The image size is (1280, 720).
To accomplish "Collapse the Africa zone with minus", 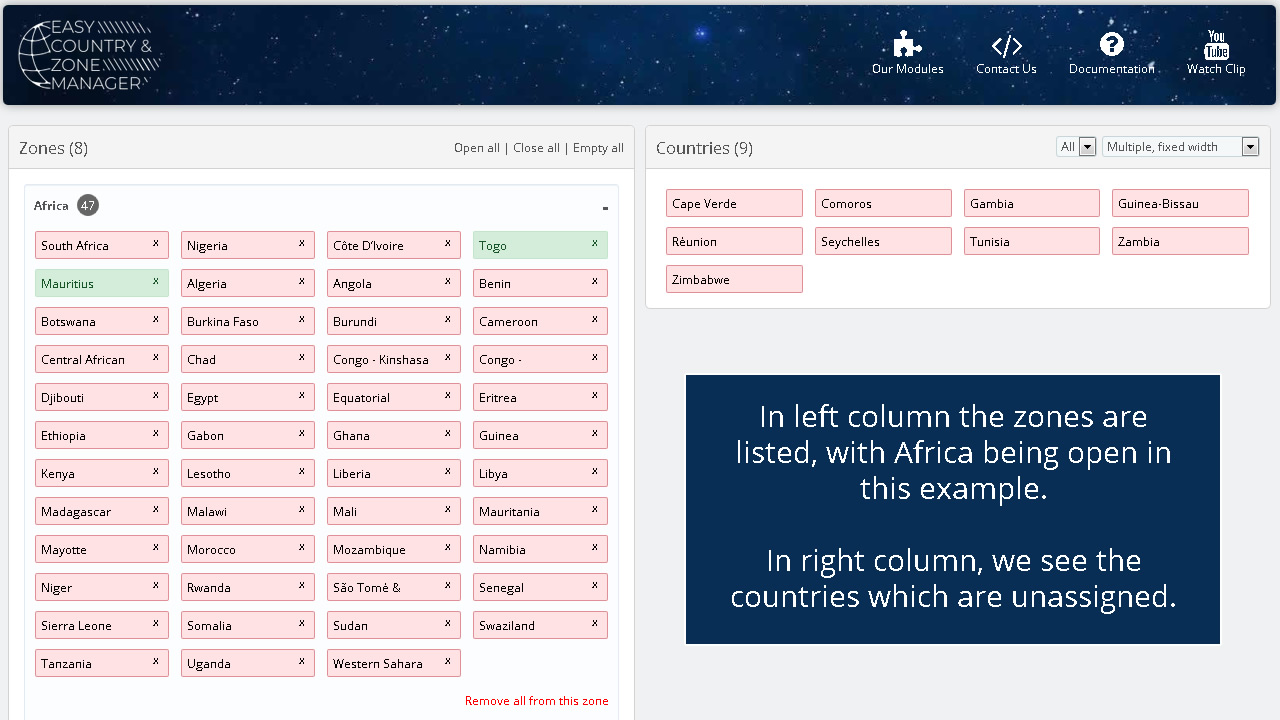I will pyautogui.click(x=605, y=208).
